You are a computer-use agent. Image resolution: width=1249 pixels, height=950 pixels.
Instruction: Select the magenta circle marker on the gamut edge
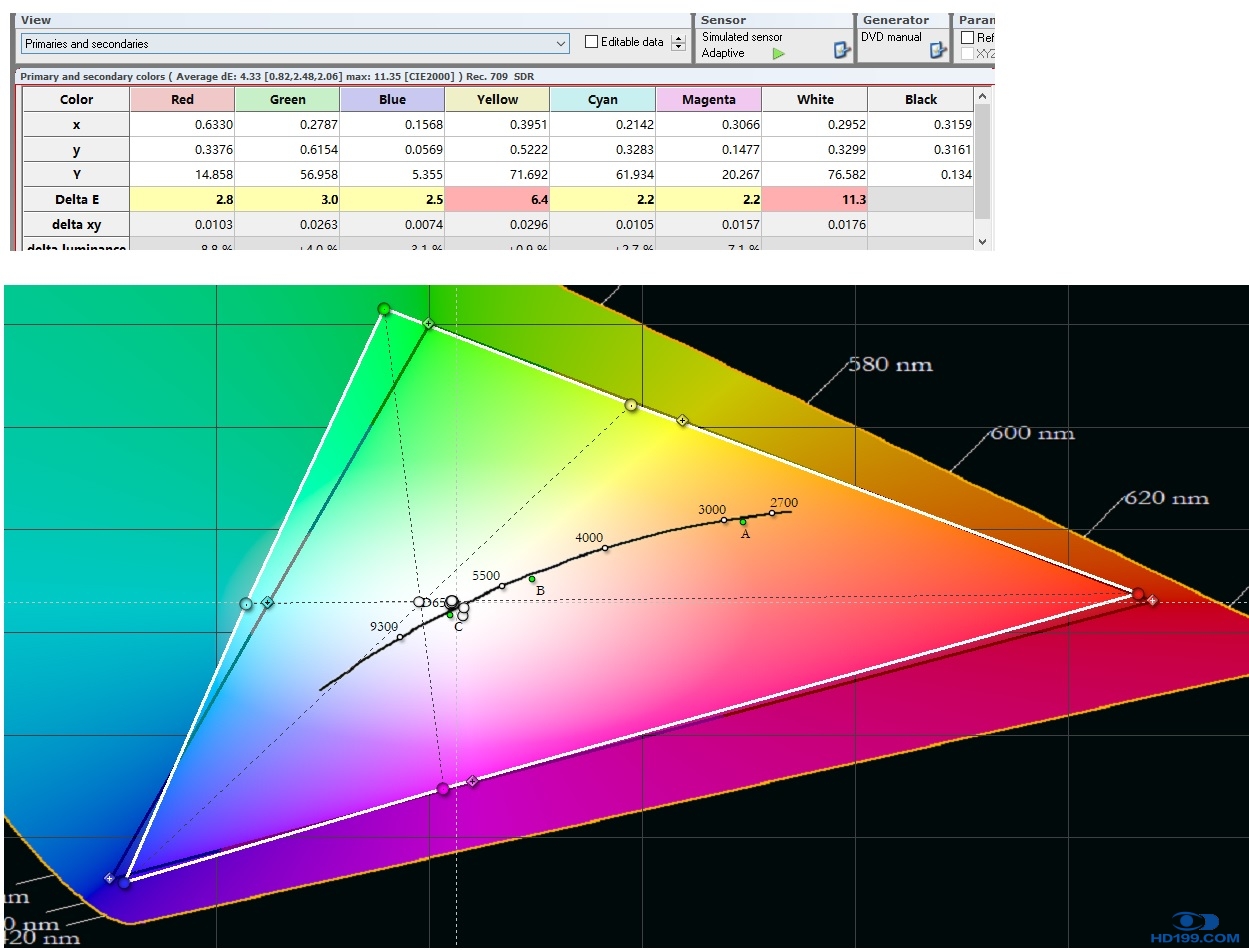pyautogui.click(x=443, y=789)
